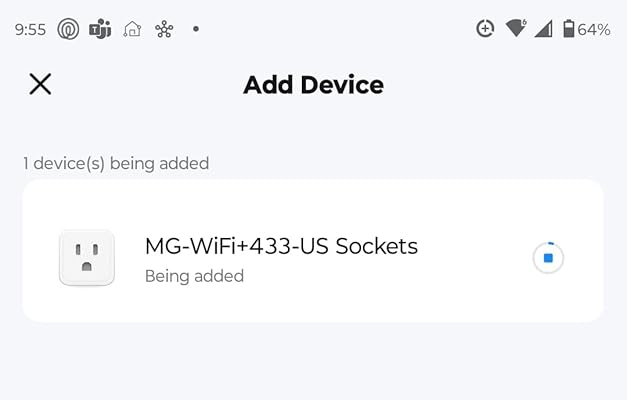This screenshot has height=400, width=627.
Task: Open the Microsoft Teams notification icon
Action: pyautogui.click(x=100, y=29)
